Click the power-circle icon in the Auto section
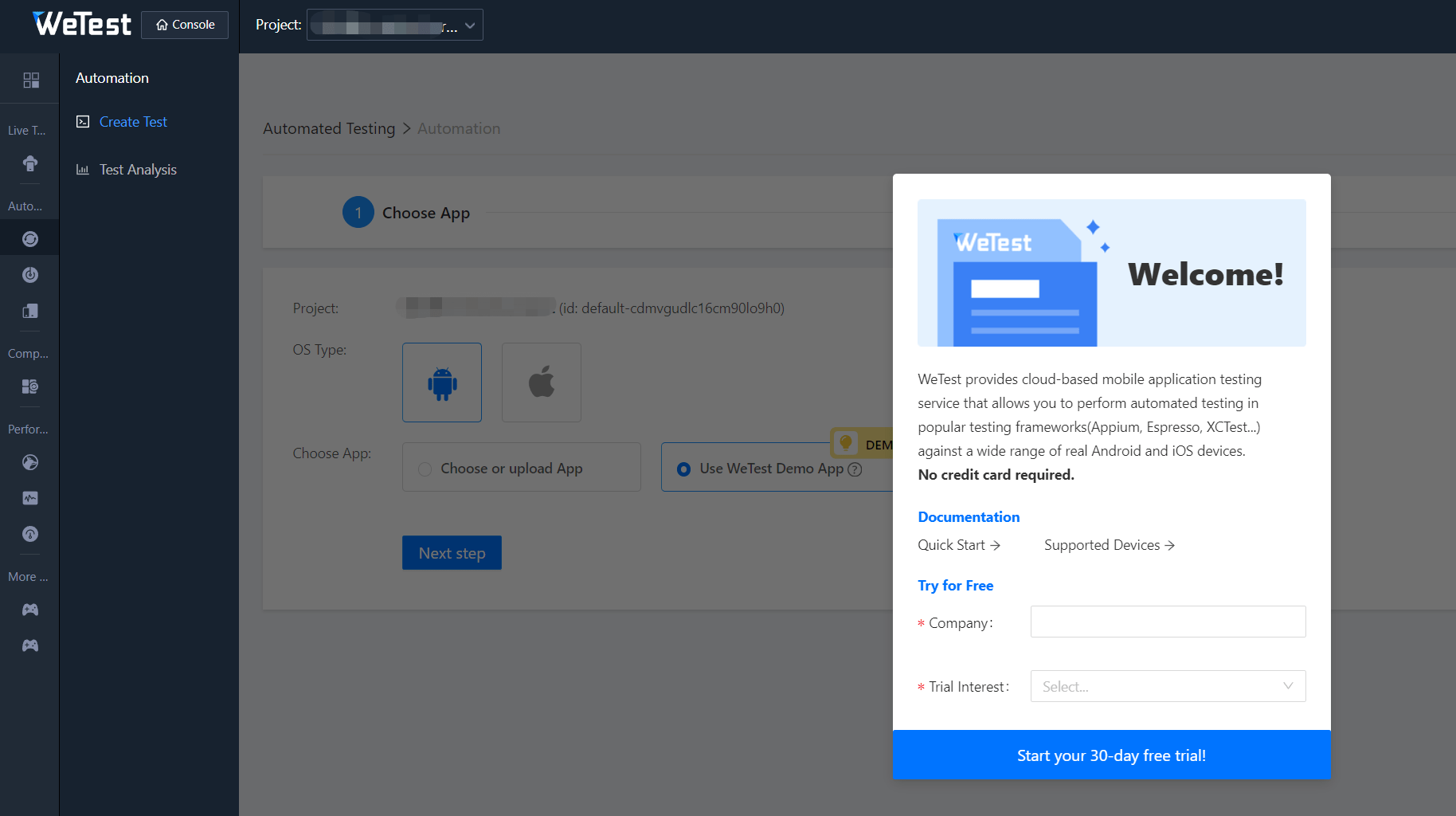This screenshot has height=816, width=1456. click(x=30, y=275)
